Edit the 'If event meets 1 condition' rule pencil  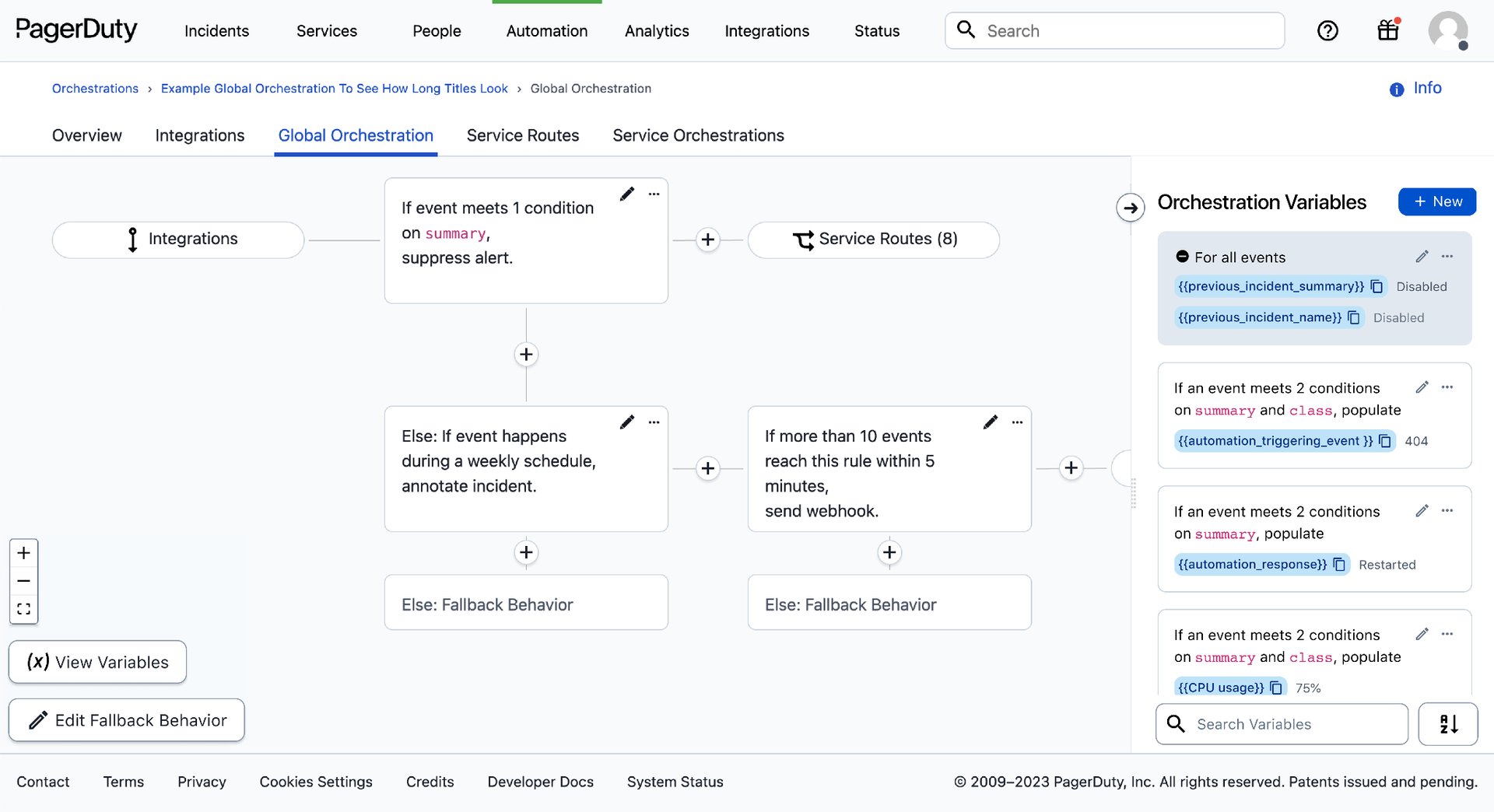pyautogui.click(x=627, y=194)
